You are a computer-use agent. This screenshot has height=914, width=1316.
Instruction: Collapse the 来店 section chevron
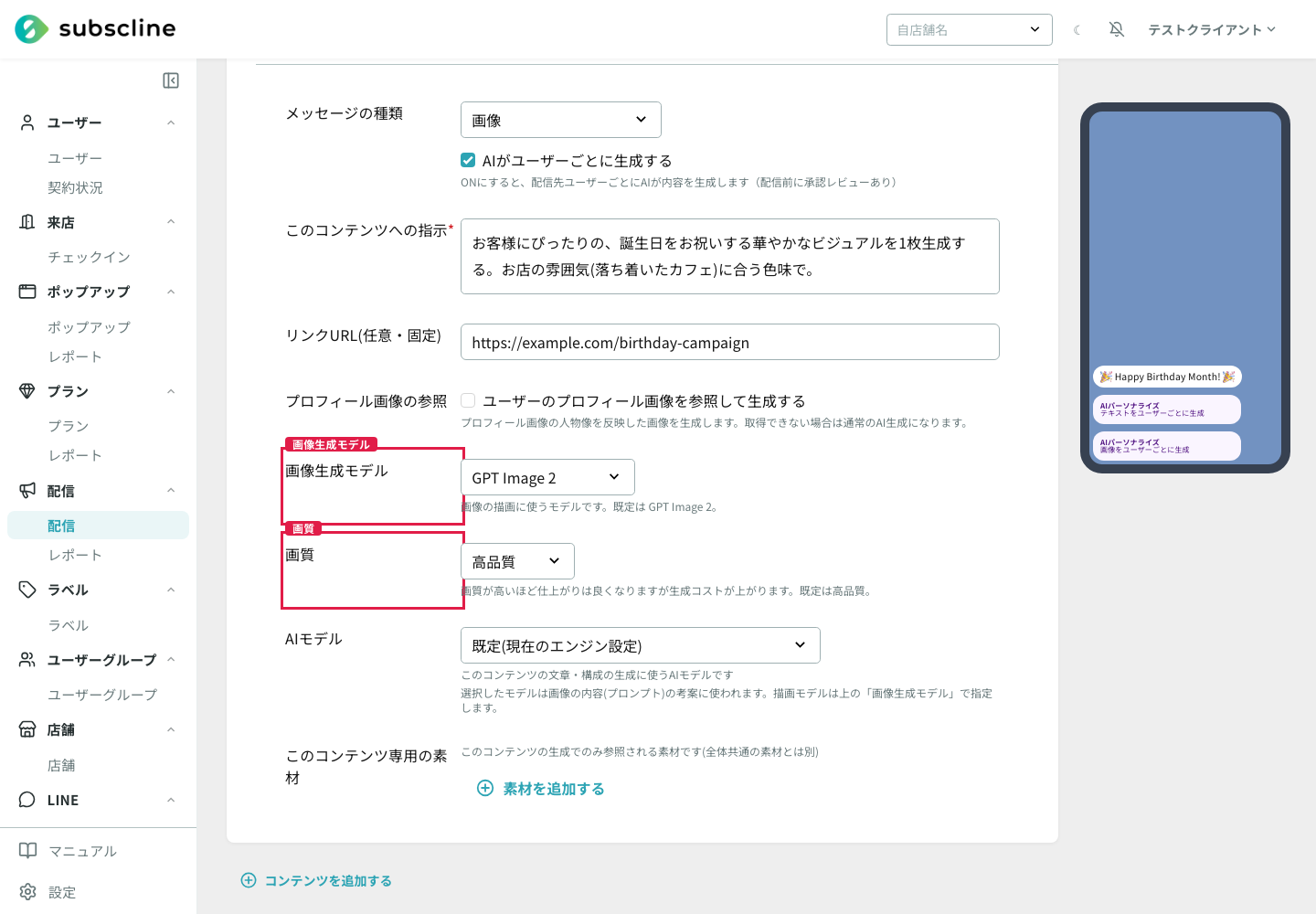pyautogui.click(x=171, y=222)
